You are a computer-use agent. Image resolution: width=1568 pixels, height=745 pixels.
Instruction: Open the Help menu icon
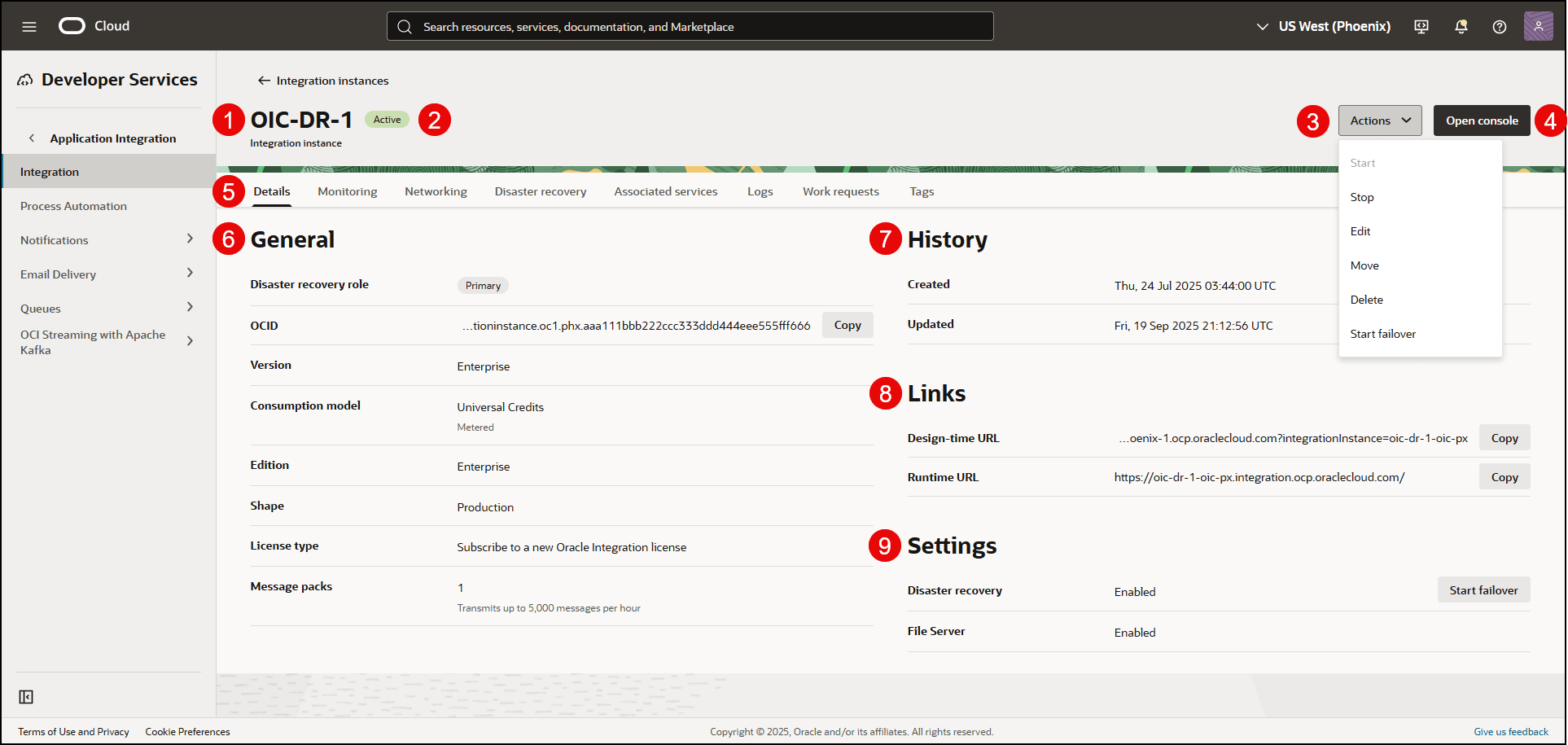click(x=1500, y=26)
